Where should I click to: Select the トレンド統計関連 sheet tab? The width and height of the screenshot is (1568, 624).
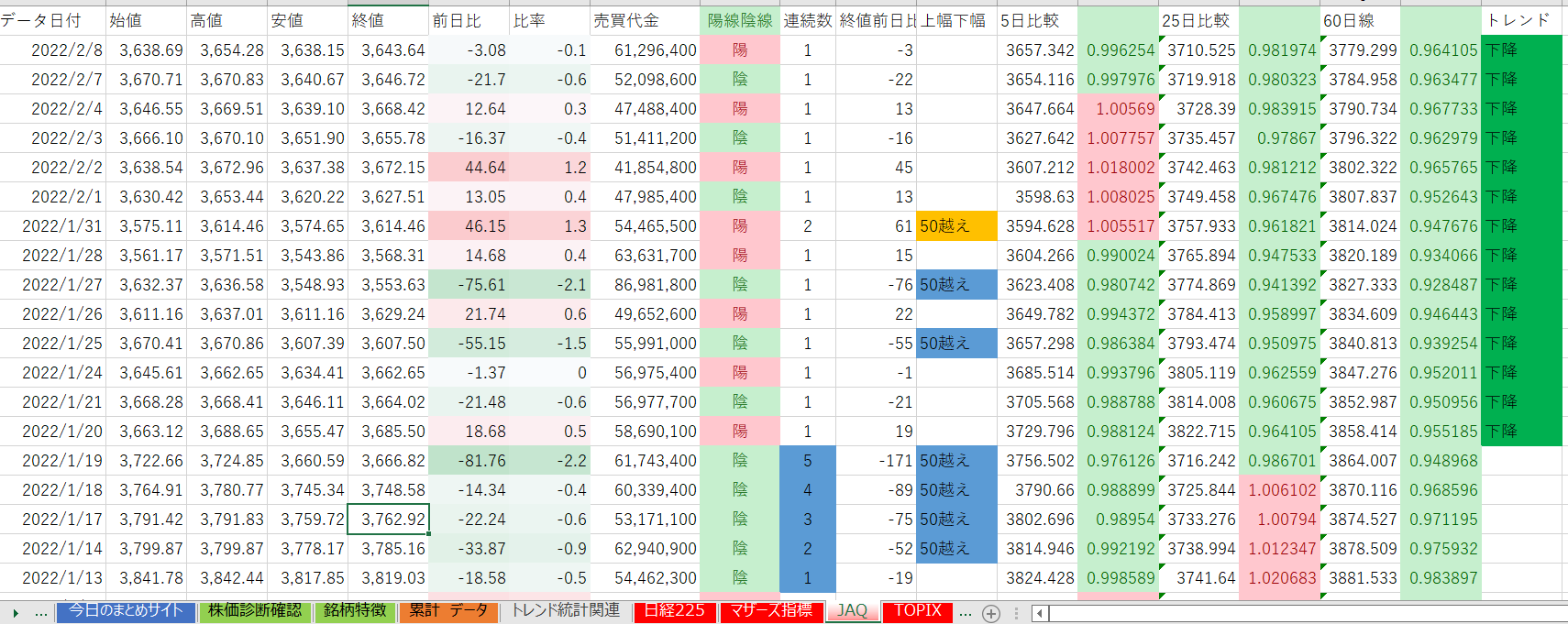[566, 611]
